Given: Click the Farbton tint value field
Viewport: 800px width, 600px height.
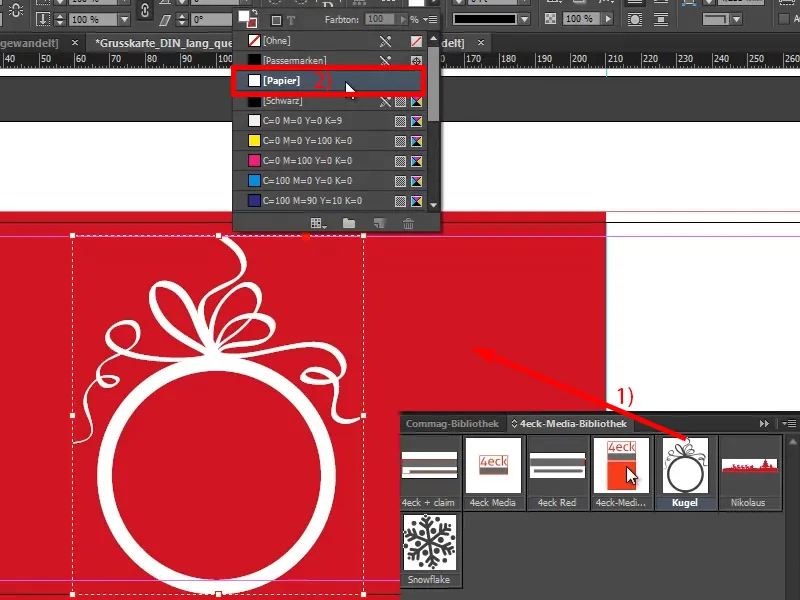Looking at the screenshot, I should pyautogui.click(x=381, y=19).
